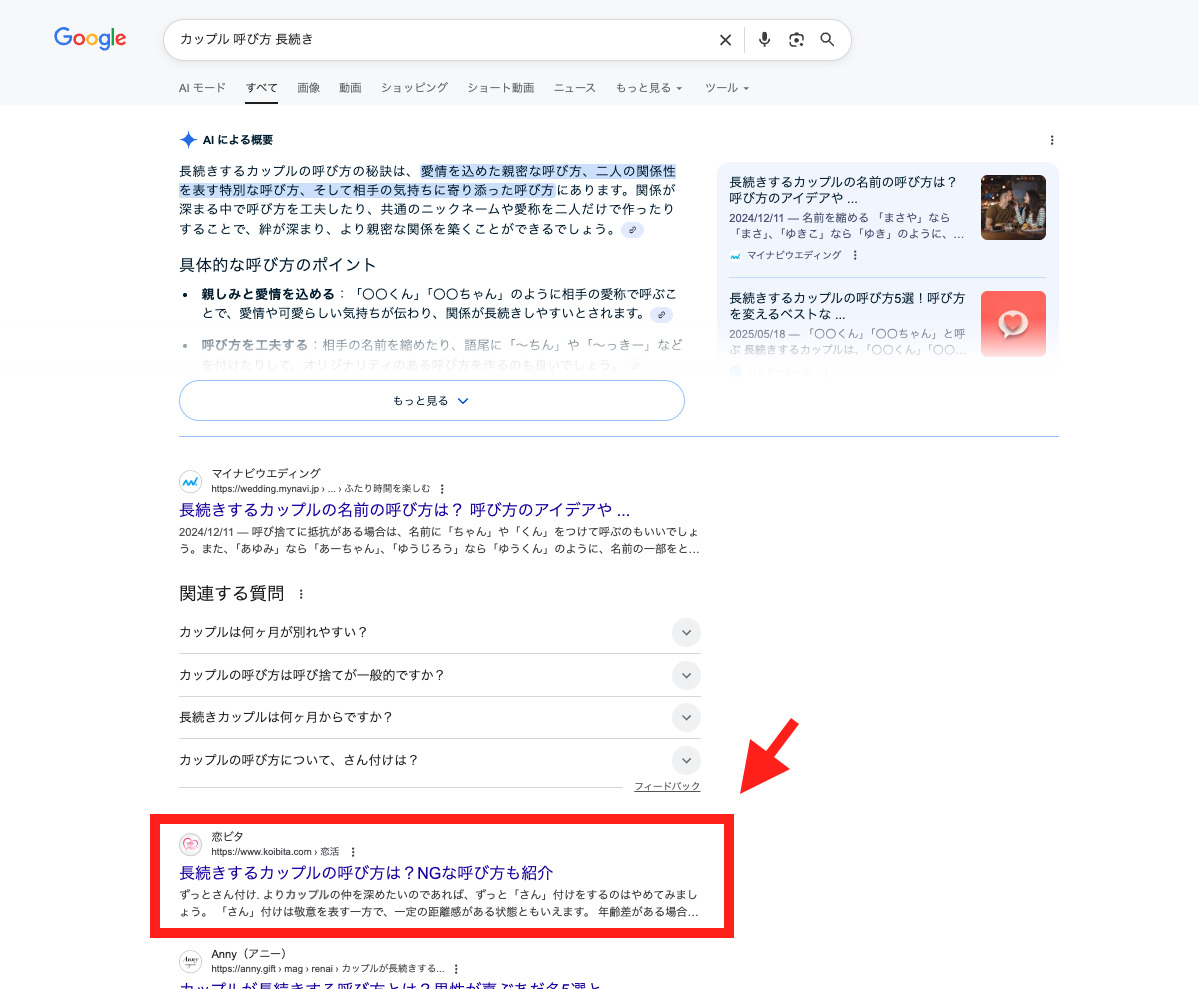The image size is (1198, 989).
Task: Click マイナビウエディング site name in result
Action: click(x=266, y=474)
